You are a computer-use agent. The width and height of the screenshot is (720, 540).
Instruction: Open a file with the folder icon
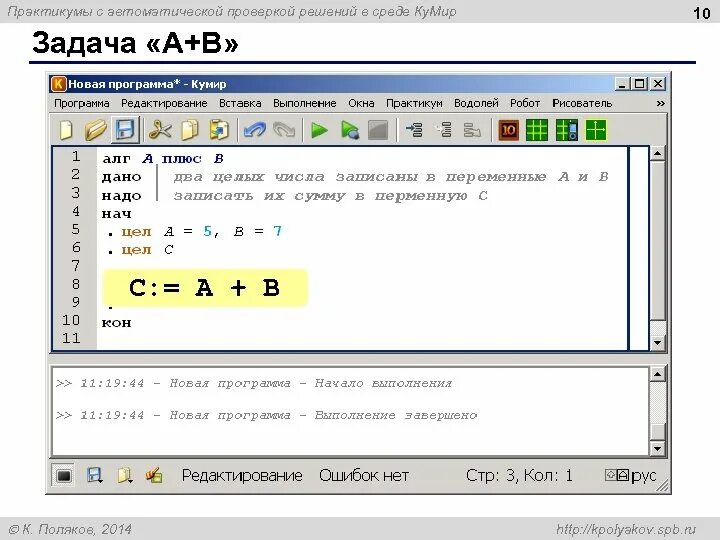point(96,130)
